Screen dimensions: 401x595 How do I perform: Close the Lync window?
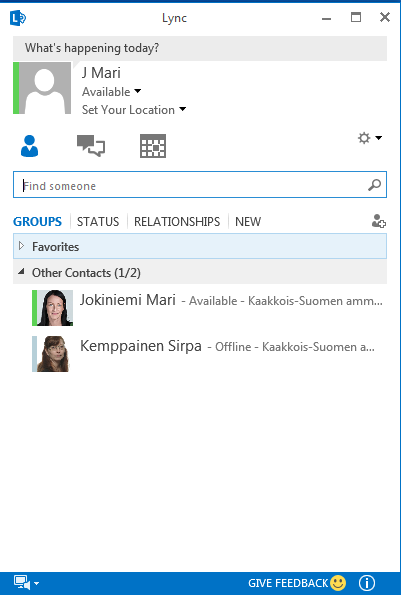tap(385, 17)
